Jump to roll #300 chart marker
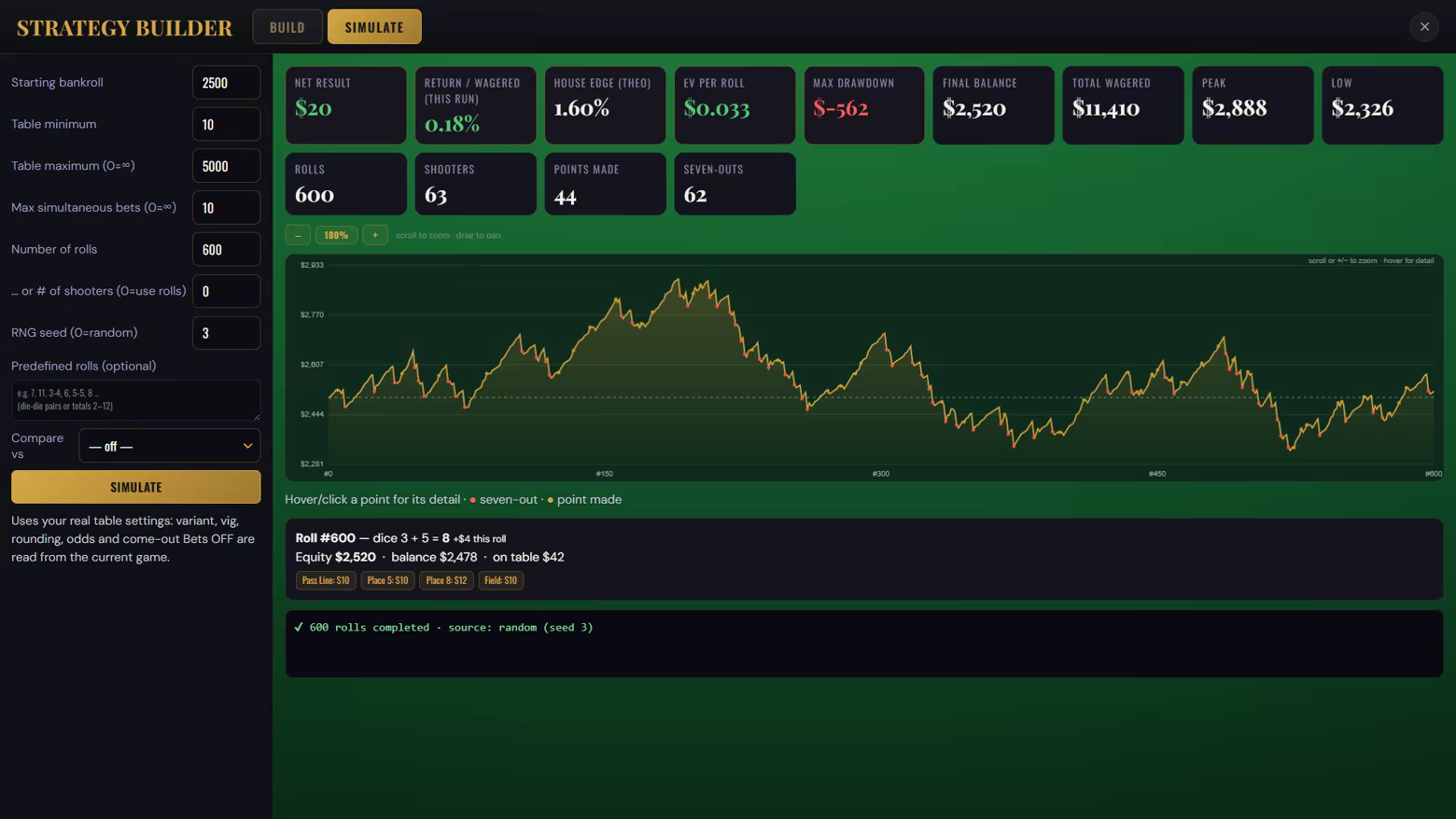The height and width of the screenshot is (819, 1456). tap(880, 474)
